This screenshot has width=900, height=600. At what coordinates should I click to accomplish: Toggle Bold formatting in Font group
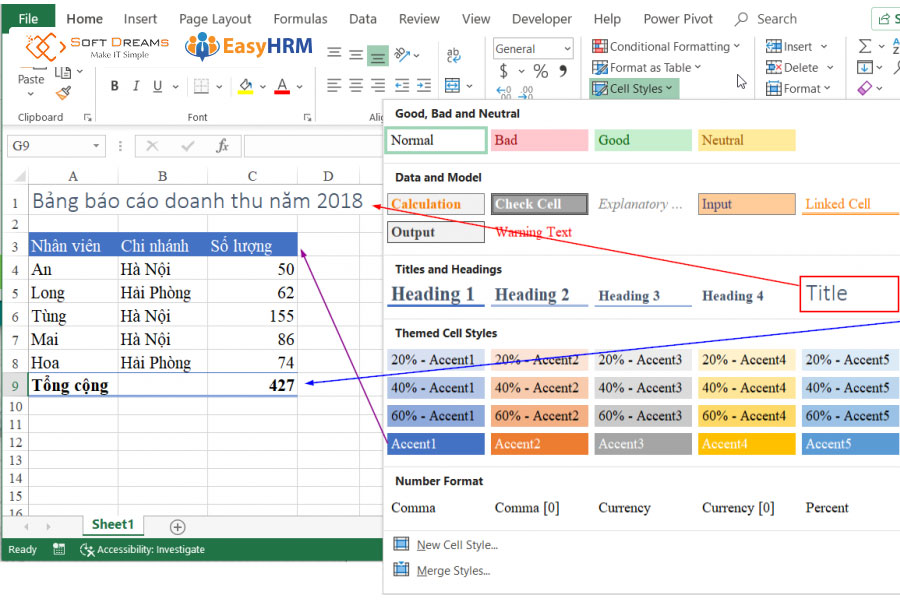(x=115, y=87)
